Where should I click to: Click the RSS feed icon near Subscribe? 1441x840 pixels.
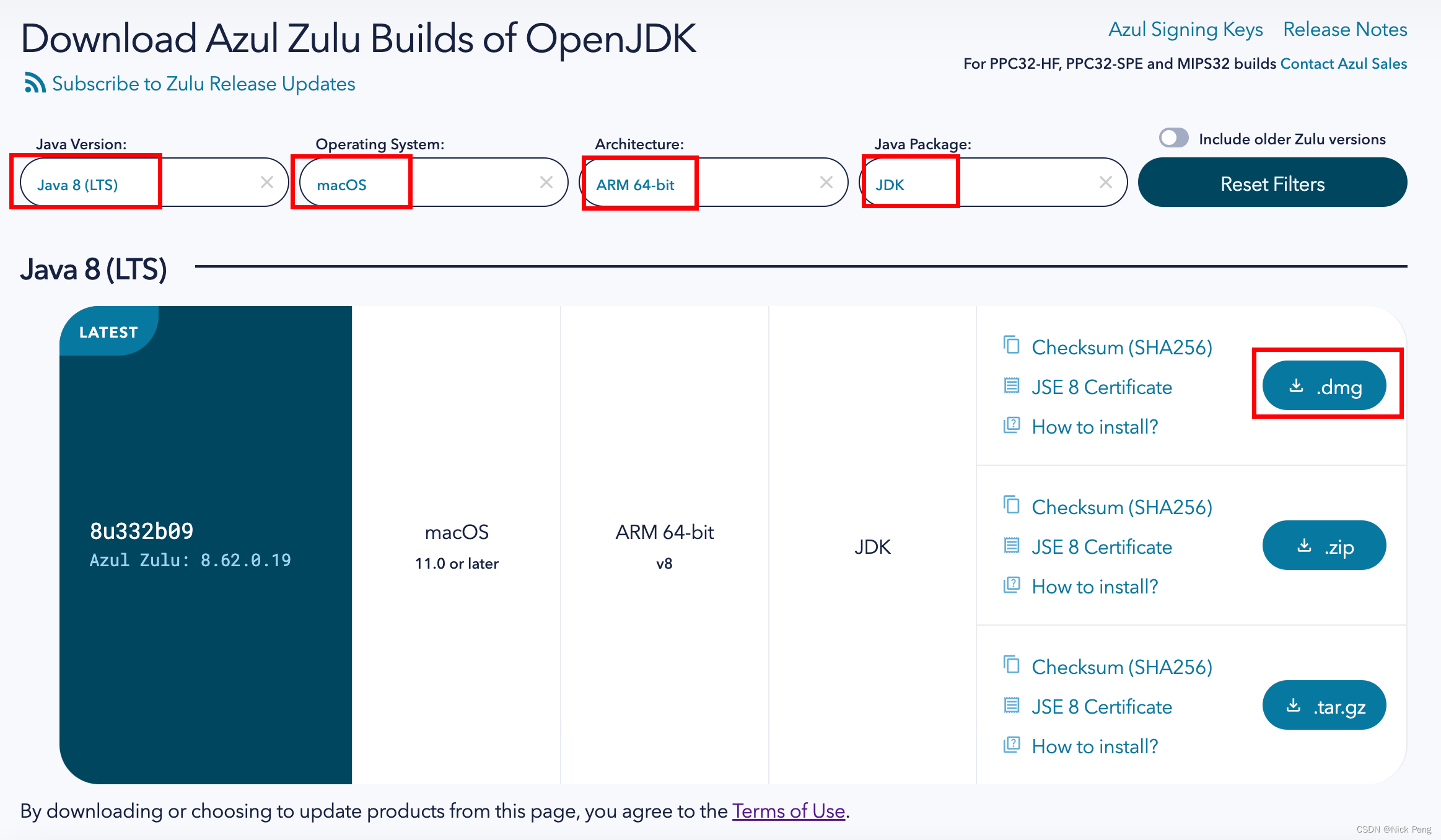pyautogui.click(x=35, y=83)
